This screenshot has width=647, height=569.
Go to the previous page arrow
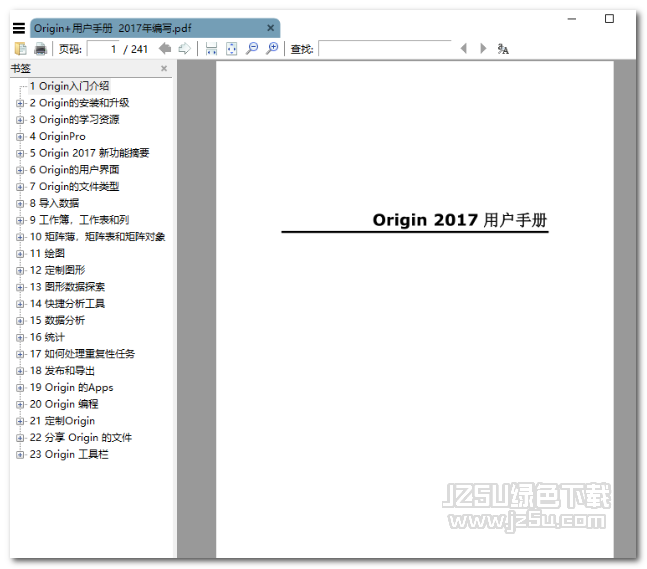click(165, 49)
